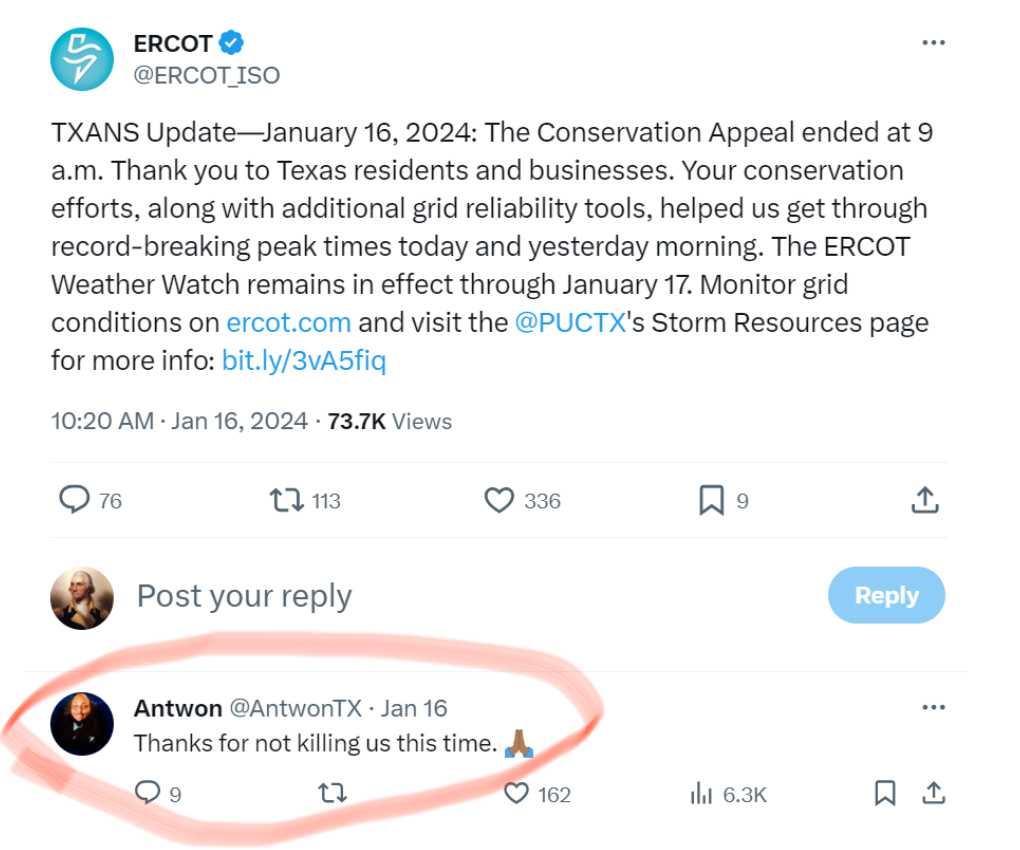Share Antwon's reply
Viewport: 1020px width, 850px height.
click(x=934, y=793)
